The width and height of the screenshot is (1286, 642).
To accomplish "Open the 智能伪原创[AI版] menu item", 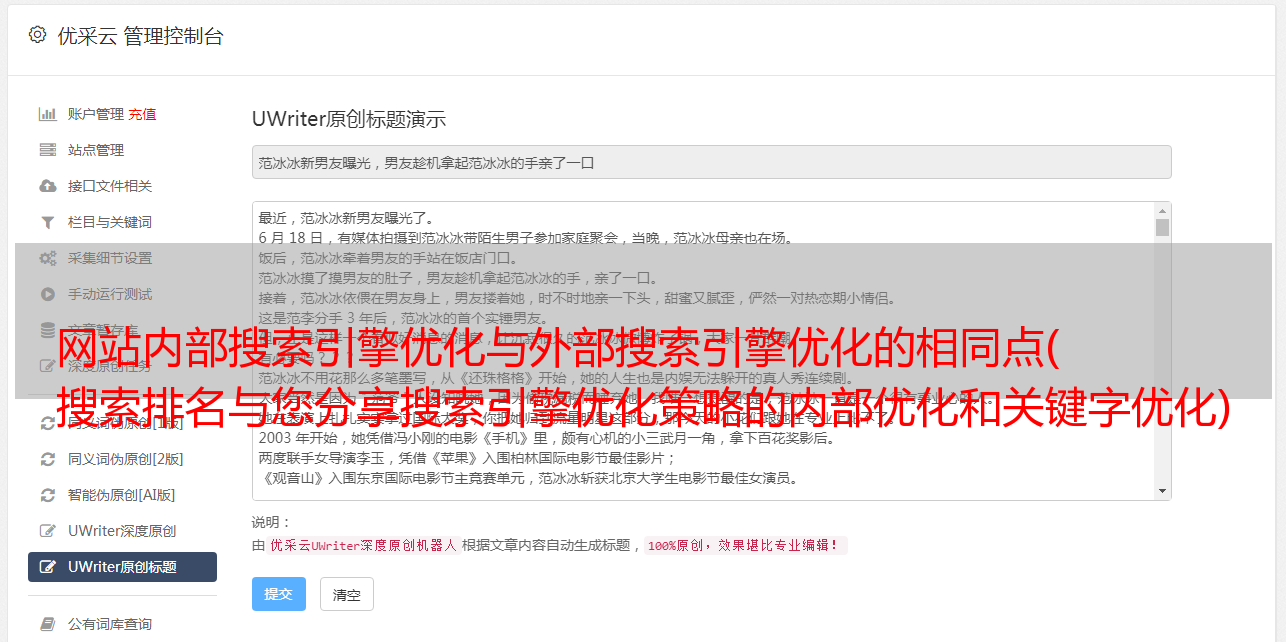I will (122, 495).
